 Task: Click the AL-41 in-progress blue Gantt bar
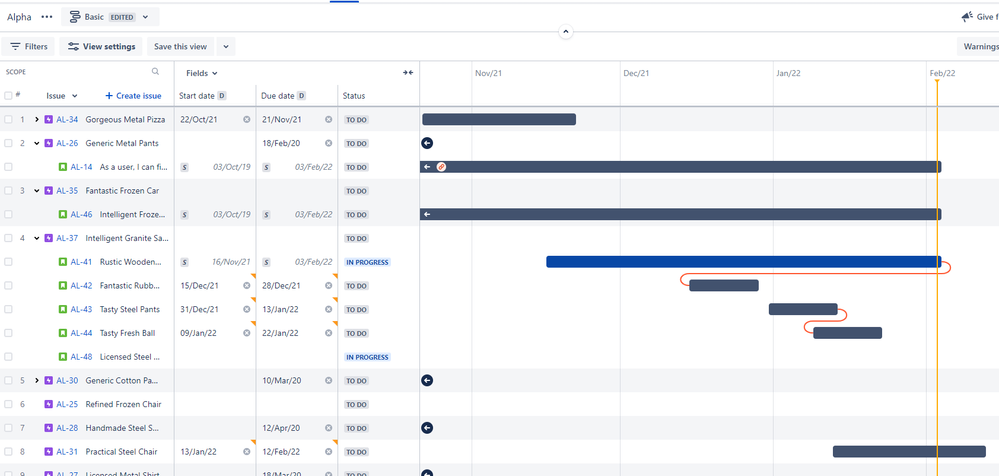click(x=744, y=262)
